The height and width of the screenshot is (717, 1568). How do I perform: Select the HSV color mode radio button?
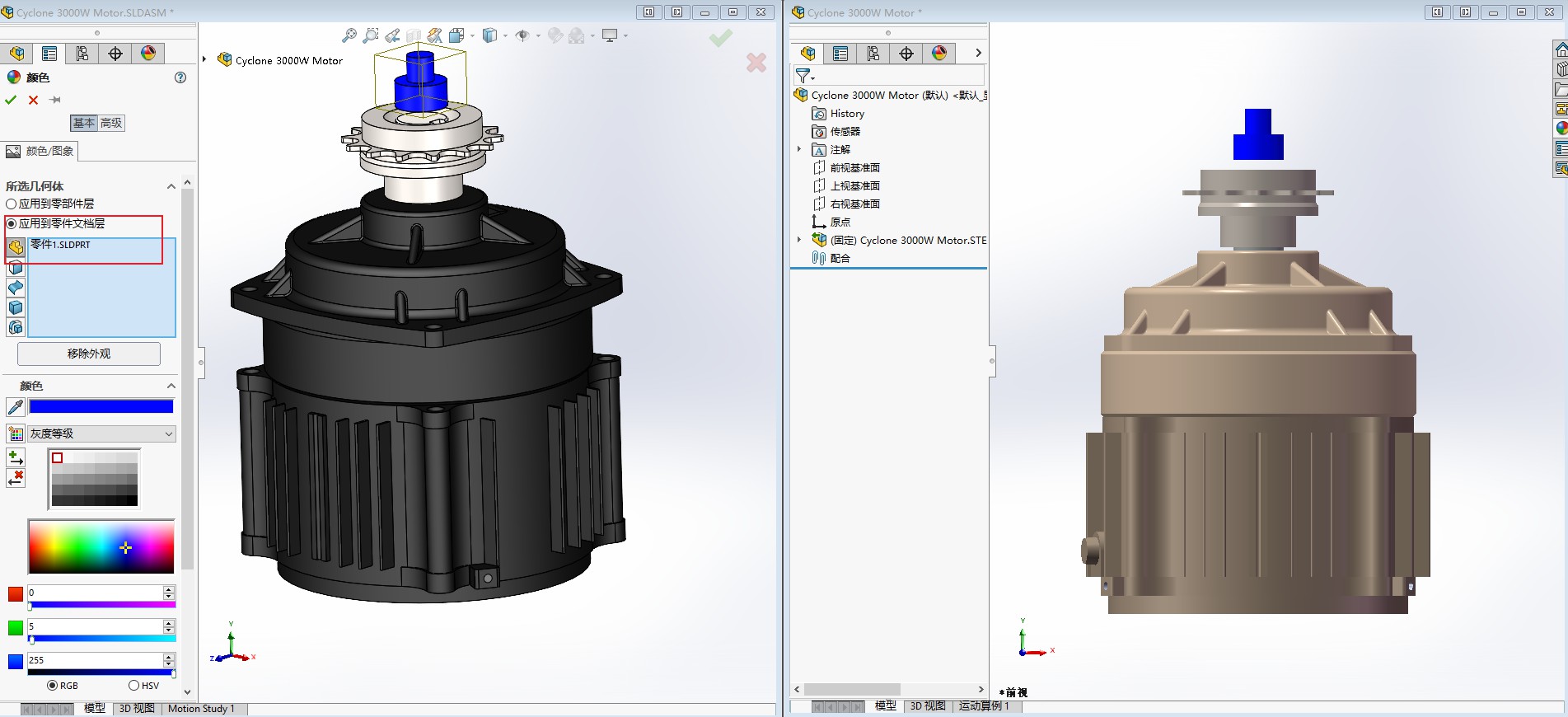pos(133,686)
